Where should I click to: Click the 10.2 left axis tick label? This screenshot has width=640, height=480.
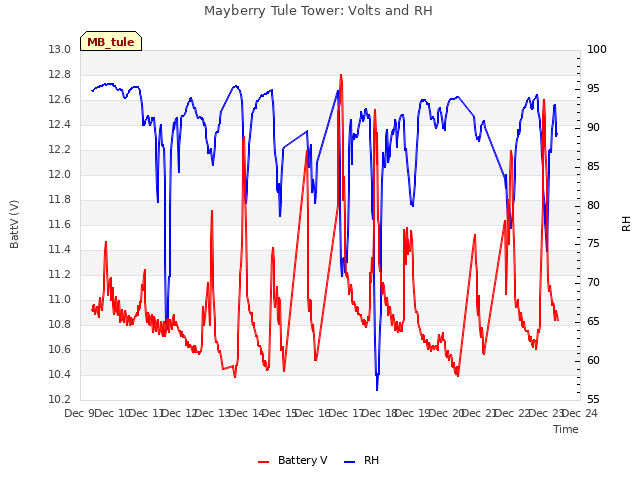(x=60, y=400)
